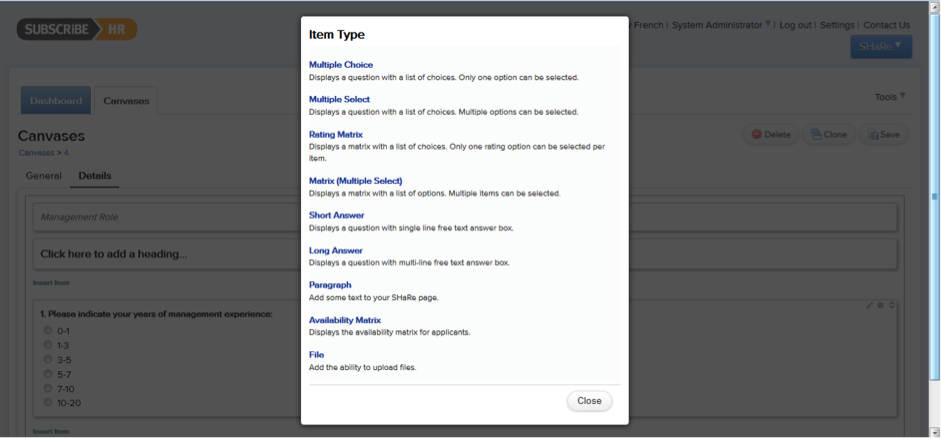Click the Clone canvas icon button
Image resolution: width=941 pixels, height=438 pixels.
828,134
